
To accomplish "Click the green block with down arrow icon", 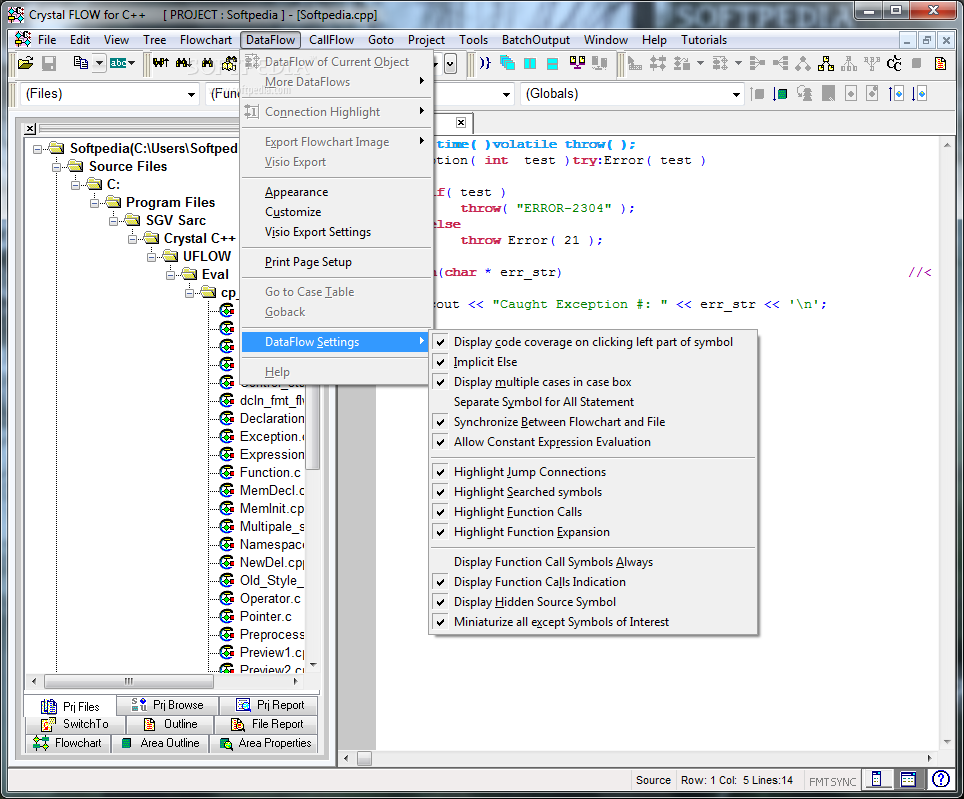I will click(780, 93).
